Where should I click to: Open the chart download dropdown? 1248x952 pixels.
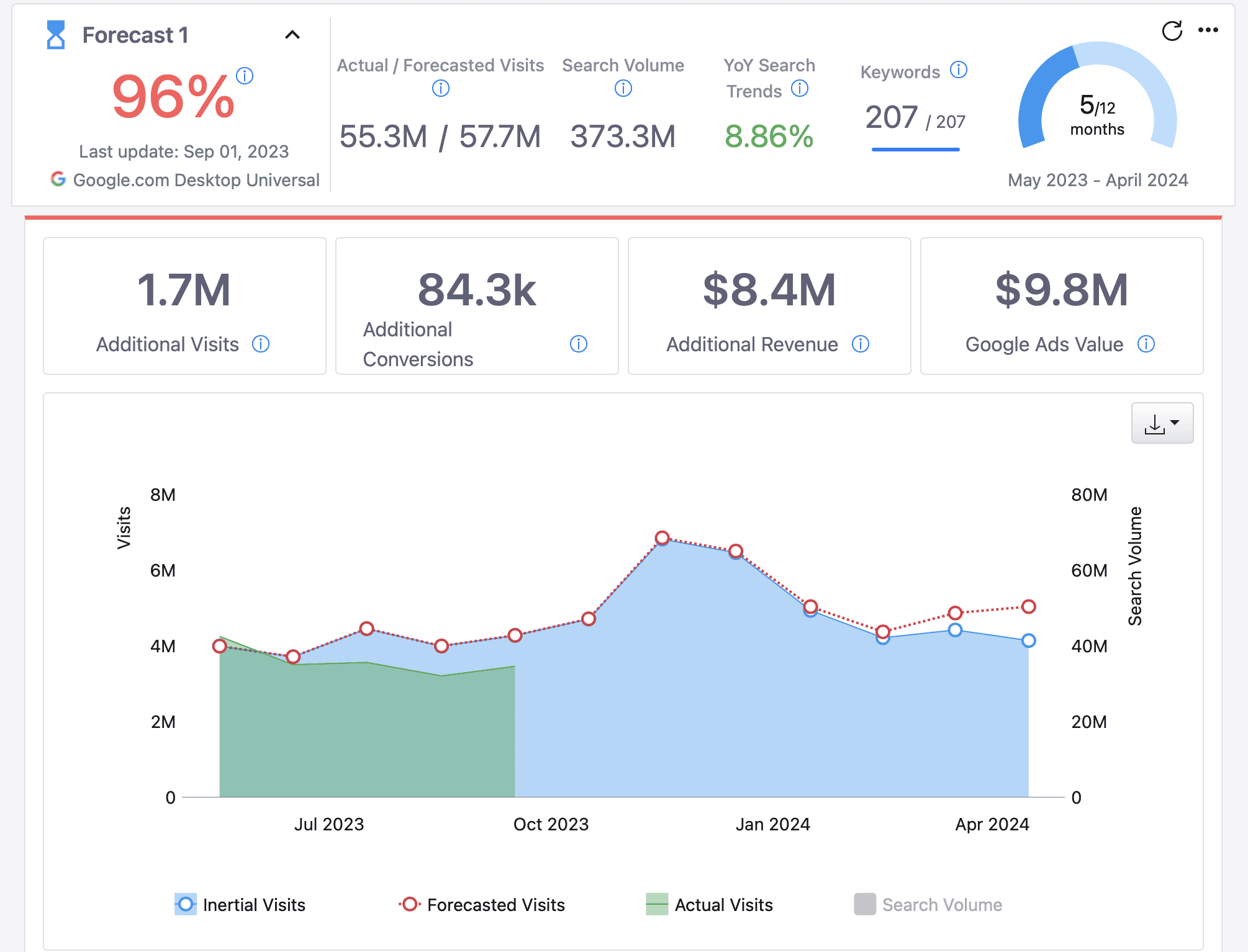point(1162,423)
